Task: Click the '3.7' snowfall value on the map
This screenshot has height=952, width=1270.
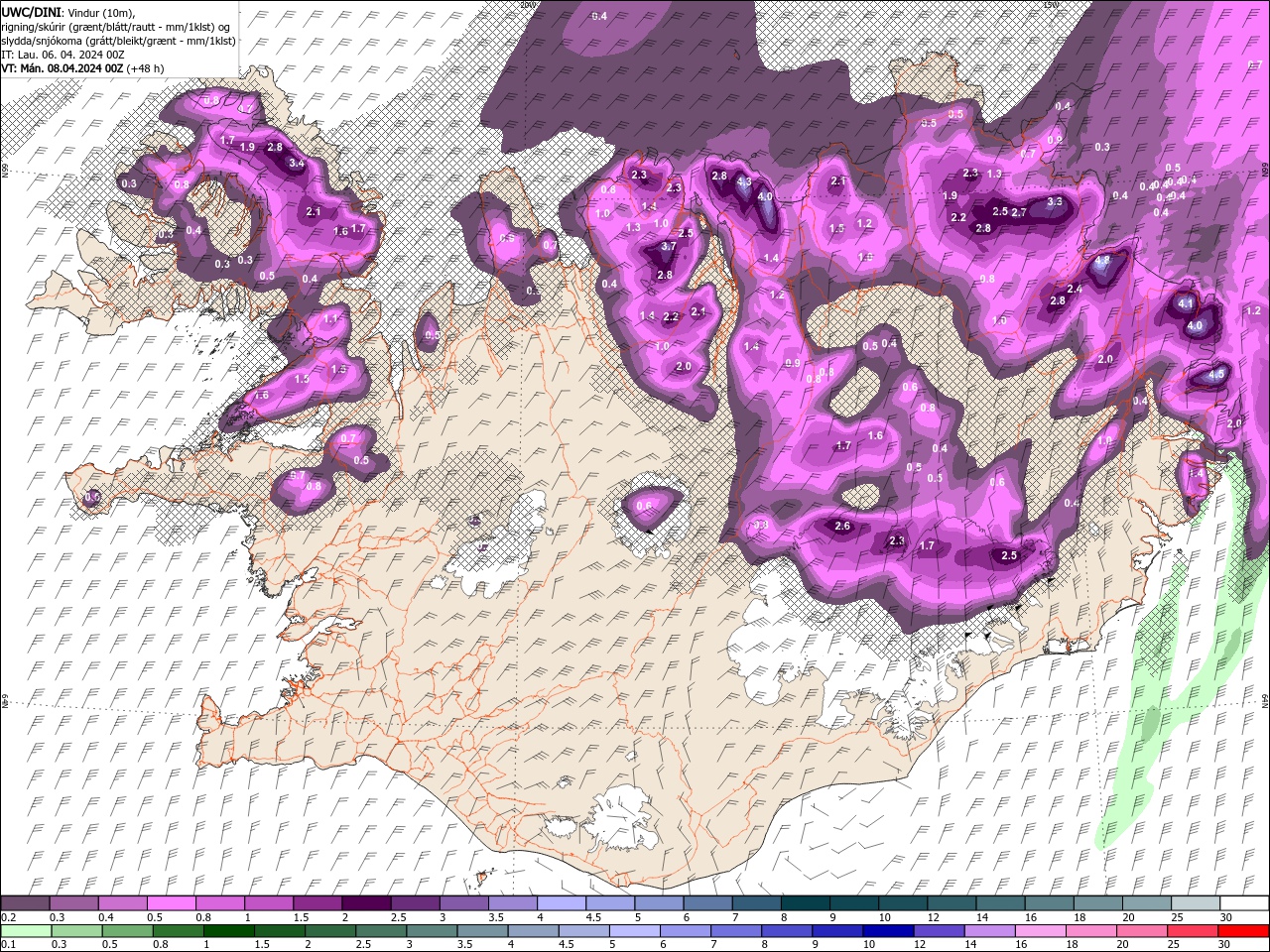Action: [668, 246]
